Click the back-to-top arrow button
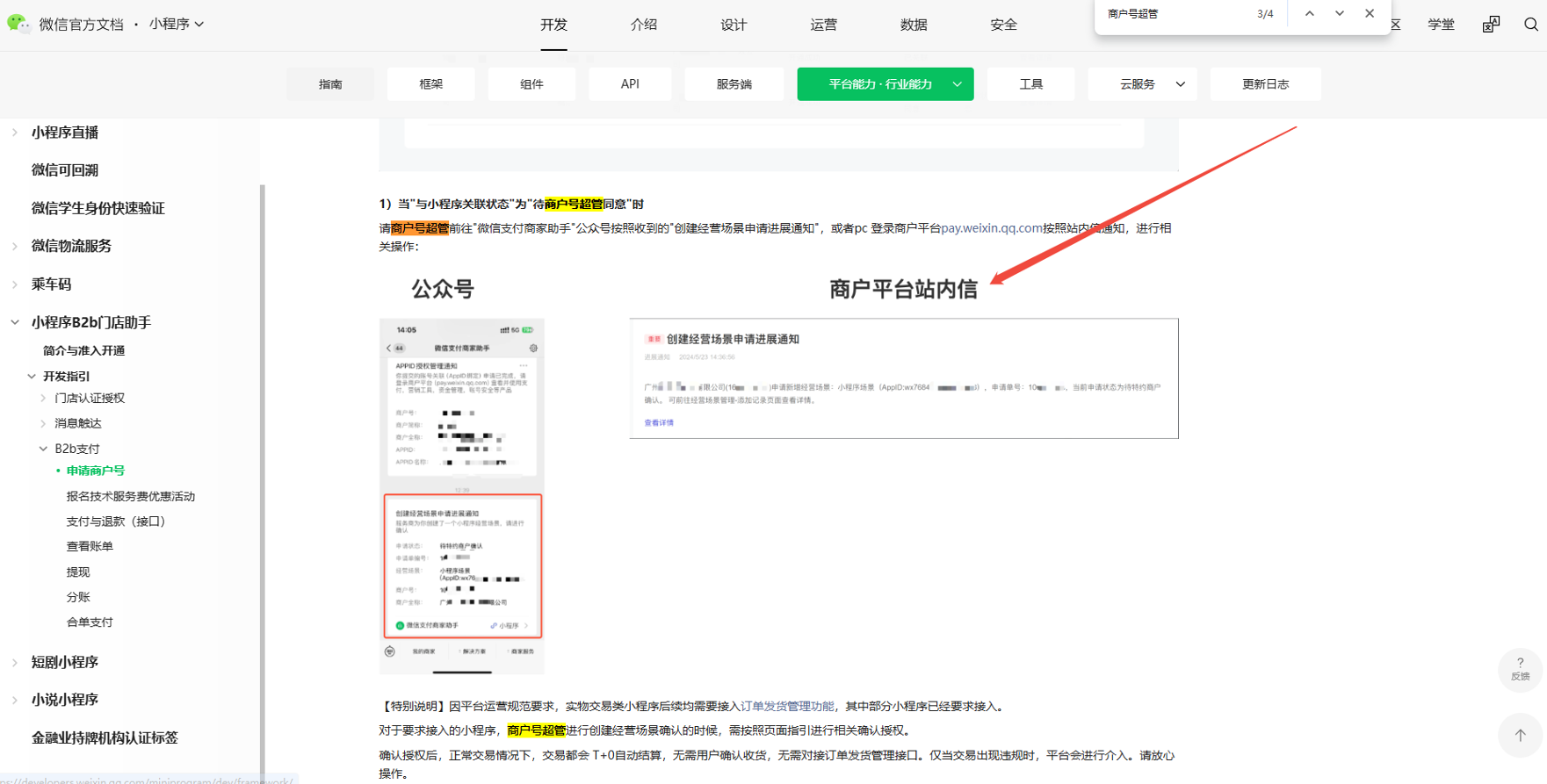This screenshot has width=1547, height=784. tap(1520, 736)
